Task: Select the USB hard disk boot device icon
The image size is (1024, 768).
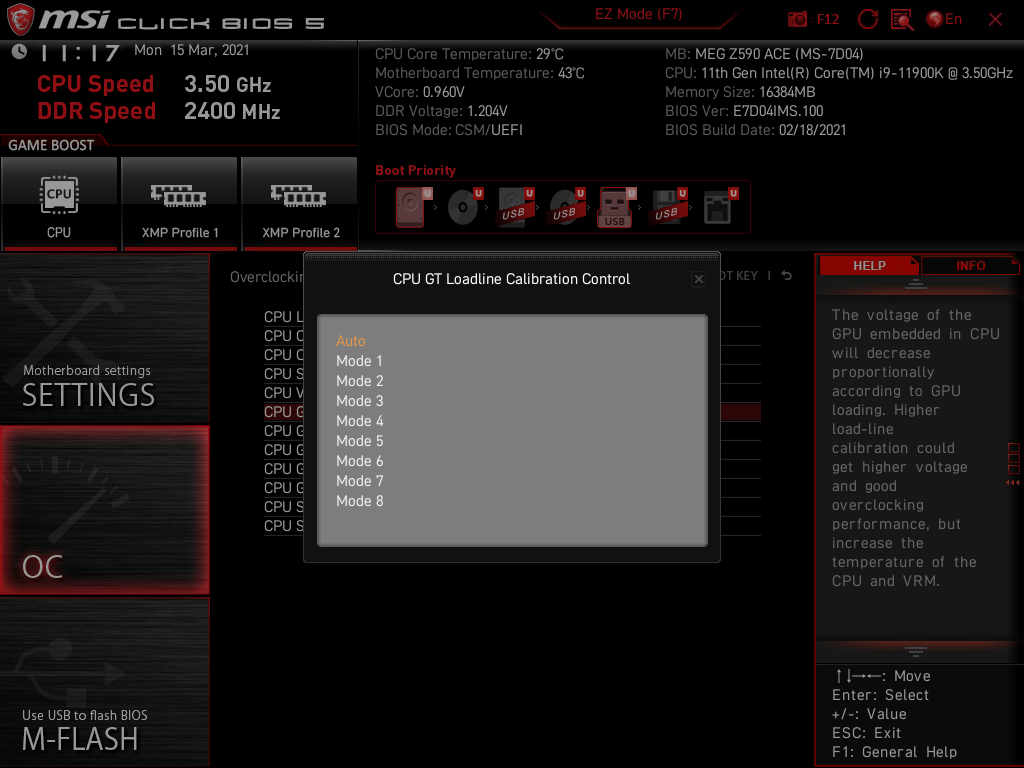Action: 515,207
